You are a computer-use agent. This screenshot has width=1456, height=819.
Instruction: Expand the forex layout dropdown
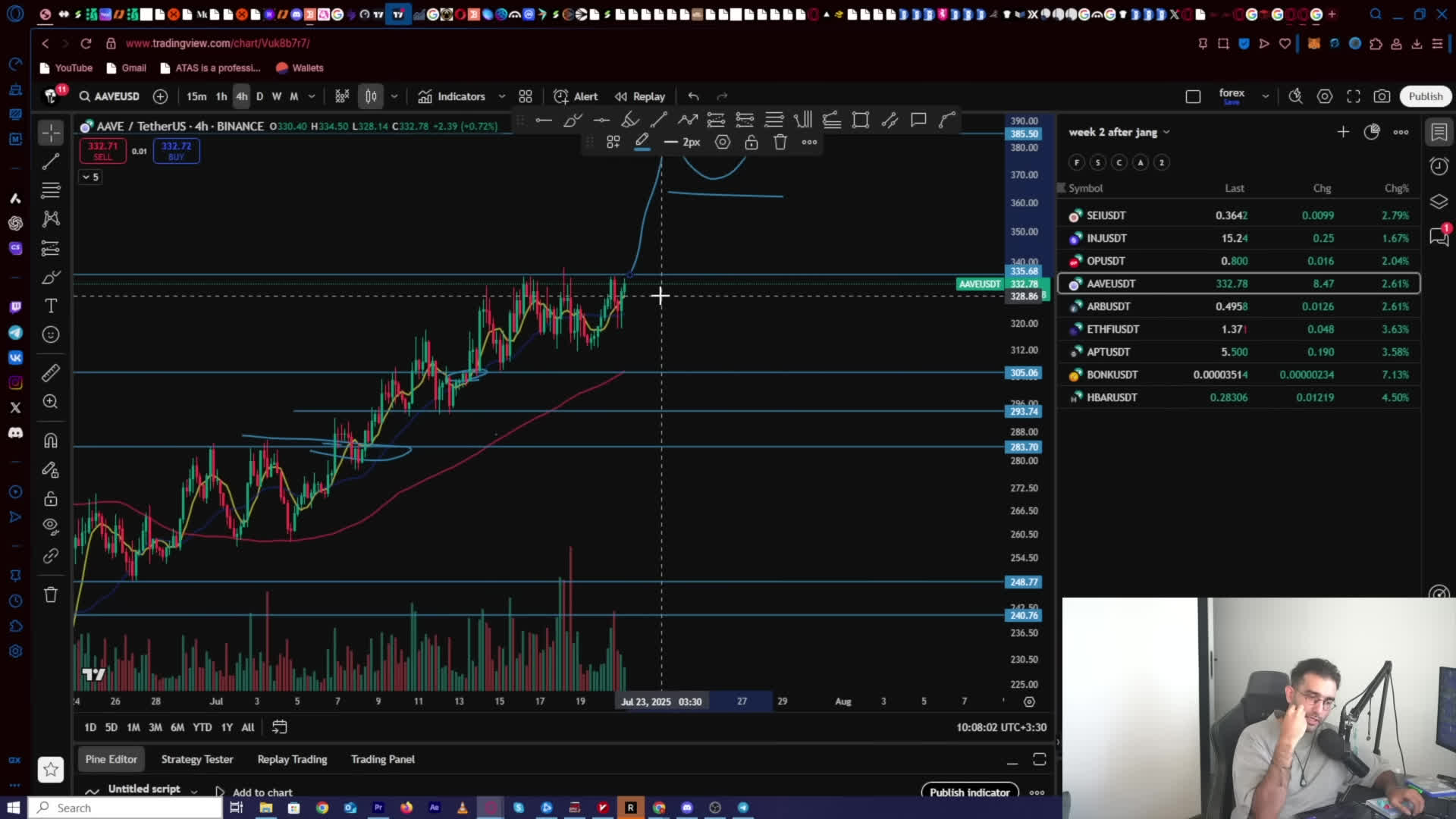tap(1265, 96)
